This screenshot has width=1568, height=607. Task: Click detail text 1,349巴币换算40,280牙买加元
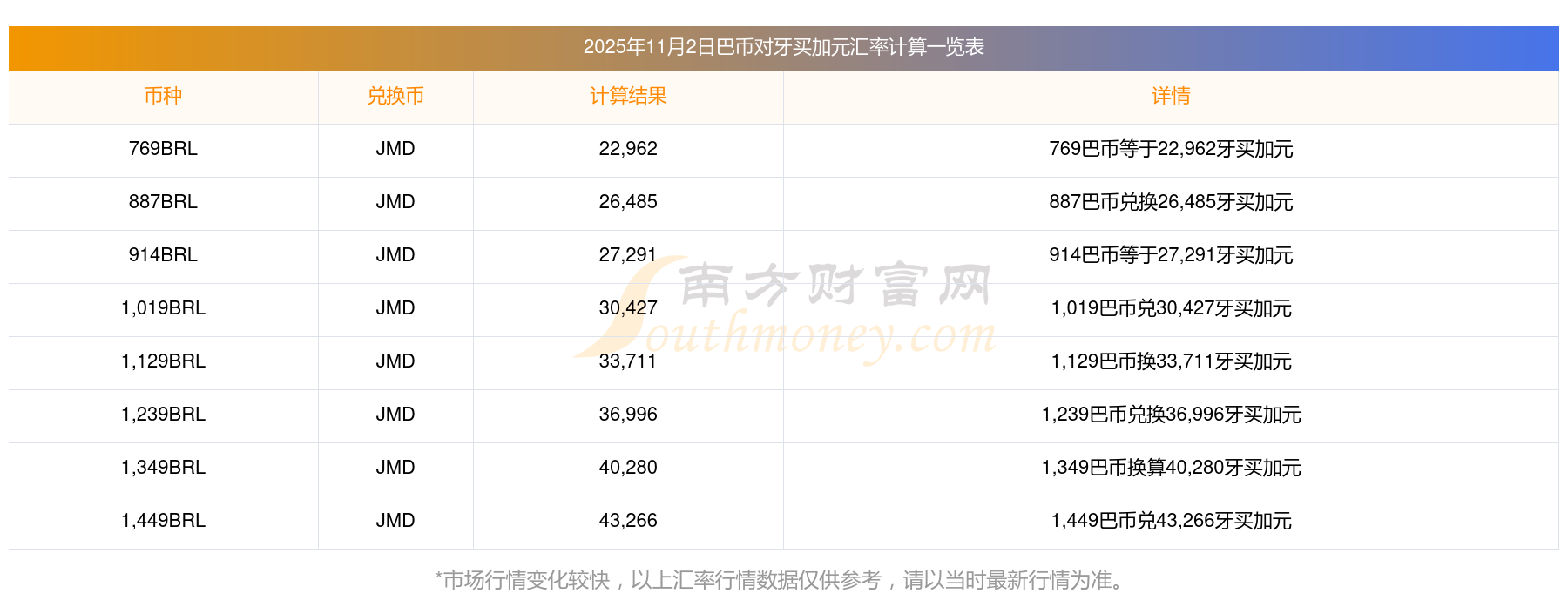(x=1171, y=468)
